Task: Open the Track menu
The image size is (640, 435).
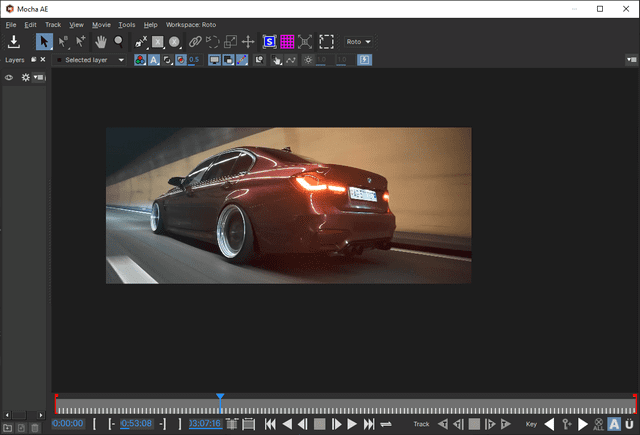Action: pos(53,24)
